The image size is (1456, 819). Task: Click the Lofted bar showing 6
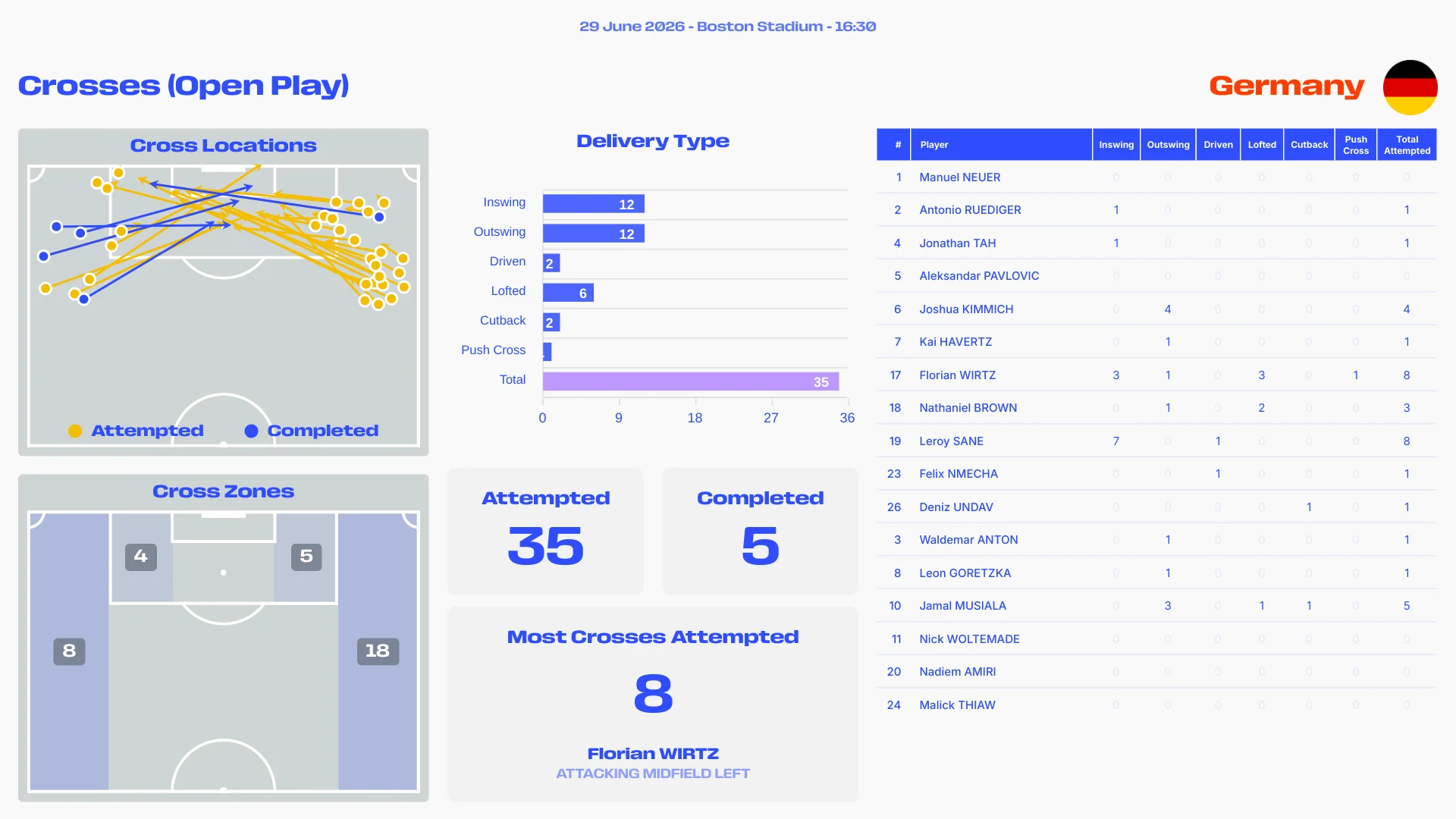pos(568,293)
